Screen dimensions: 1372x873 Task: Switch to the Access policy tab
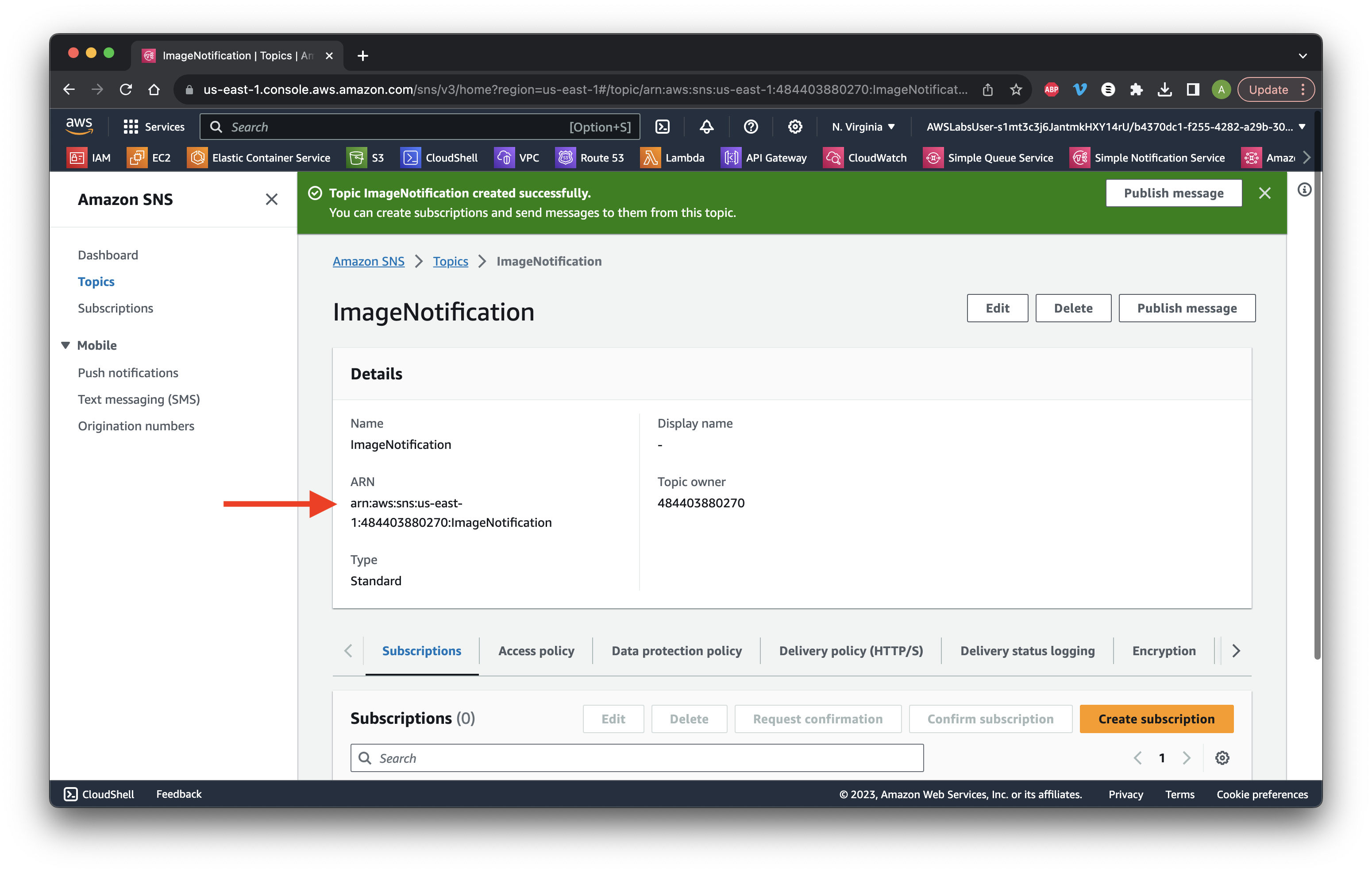(536, 651)
